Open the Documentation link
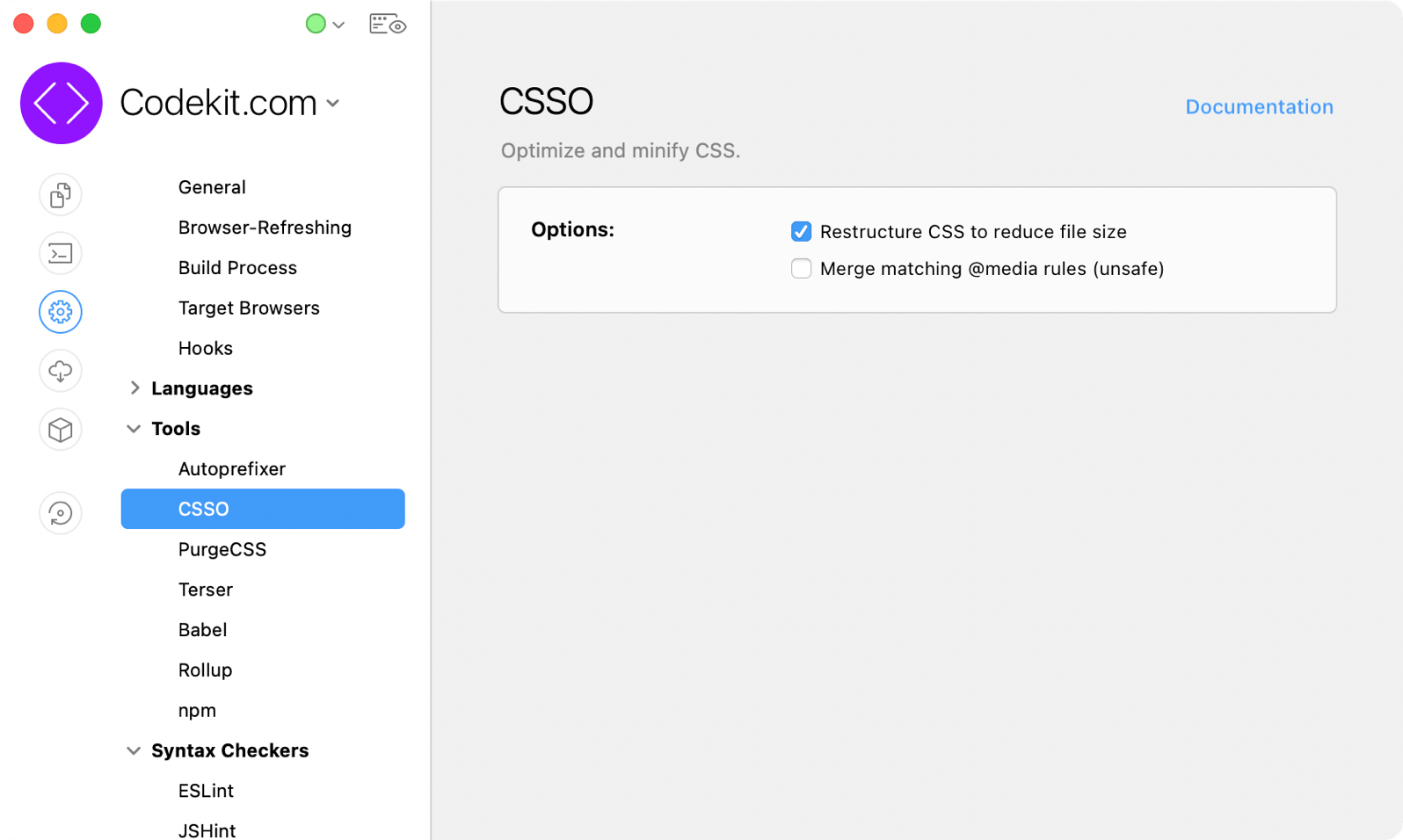1403x840 pixels. 1259,107
